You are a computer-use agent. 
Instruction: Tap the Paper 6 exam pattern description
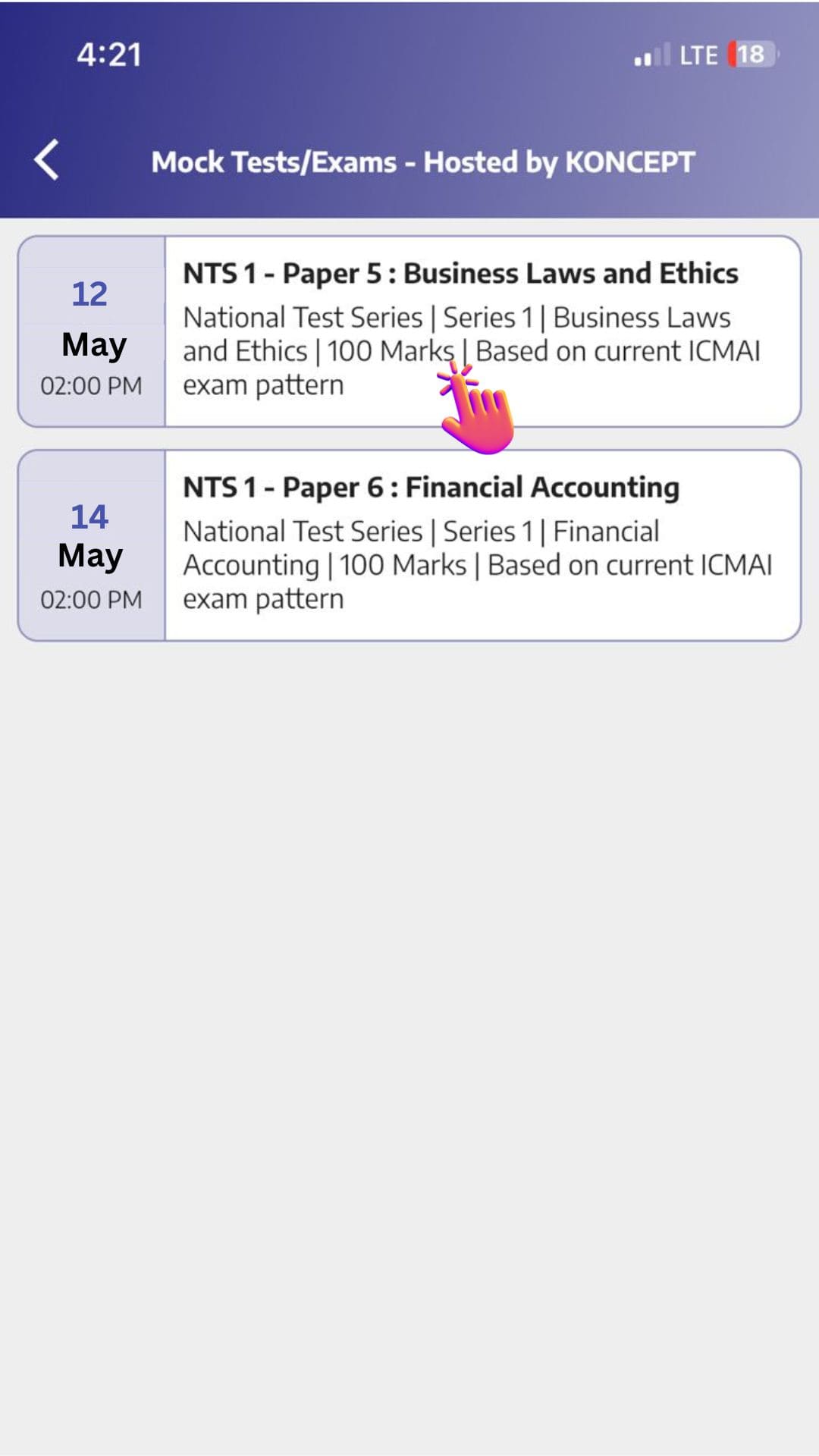click(x=476, y=565)
